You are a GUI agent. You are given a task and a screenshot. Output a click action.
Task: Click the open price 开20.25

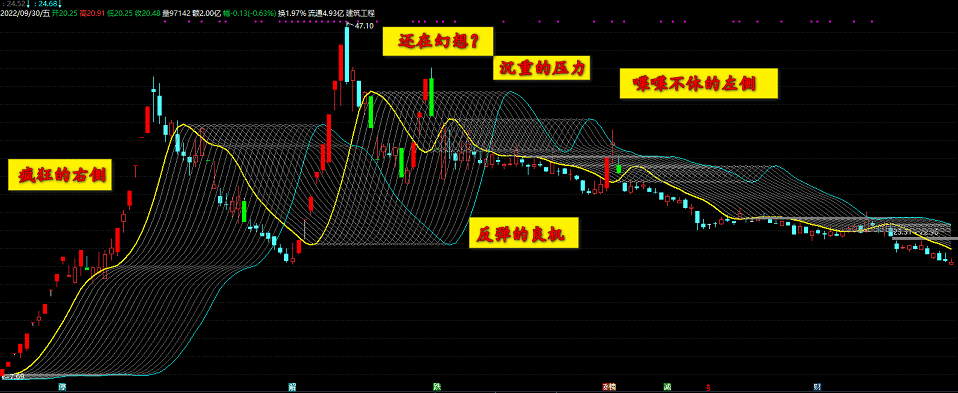coord(64,12)
